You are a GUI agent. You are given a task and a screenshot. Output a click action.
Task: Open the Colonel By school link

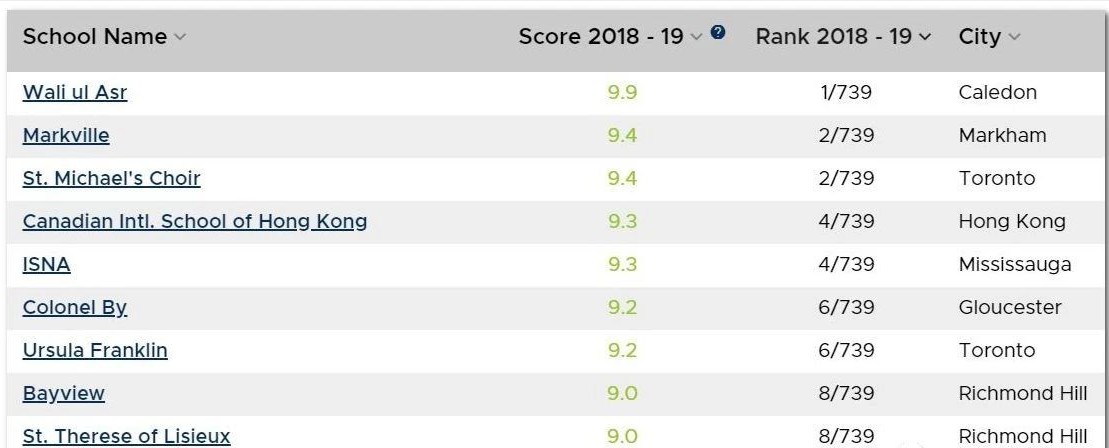coord(75,307)
